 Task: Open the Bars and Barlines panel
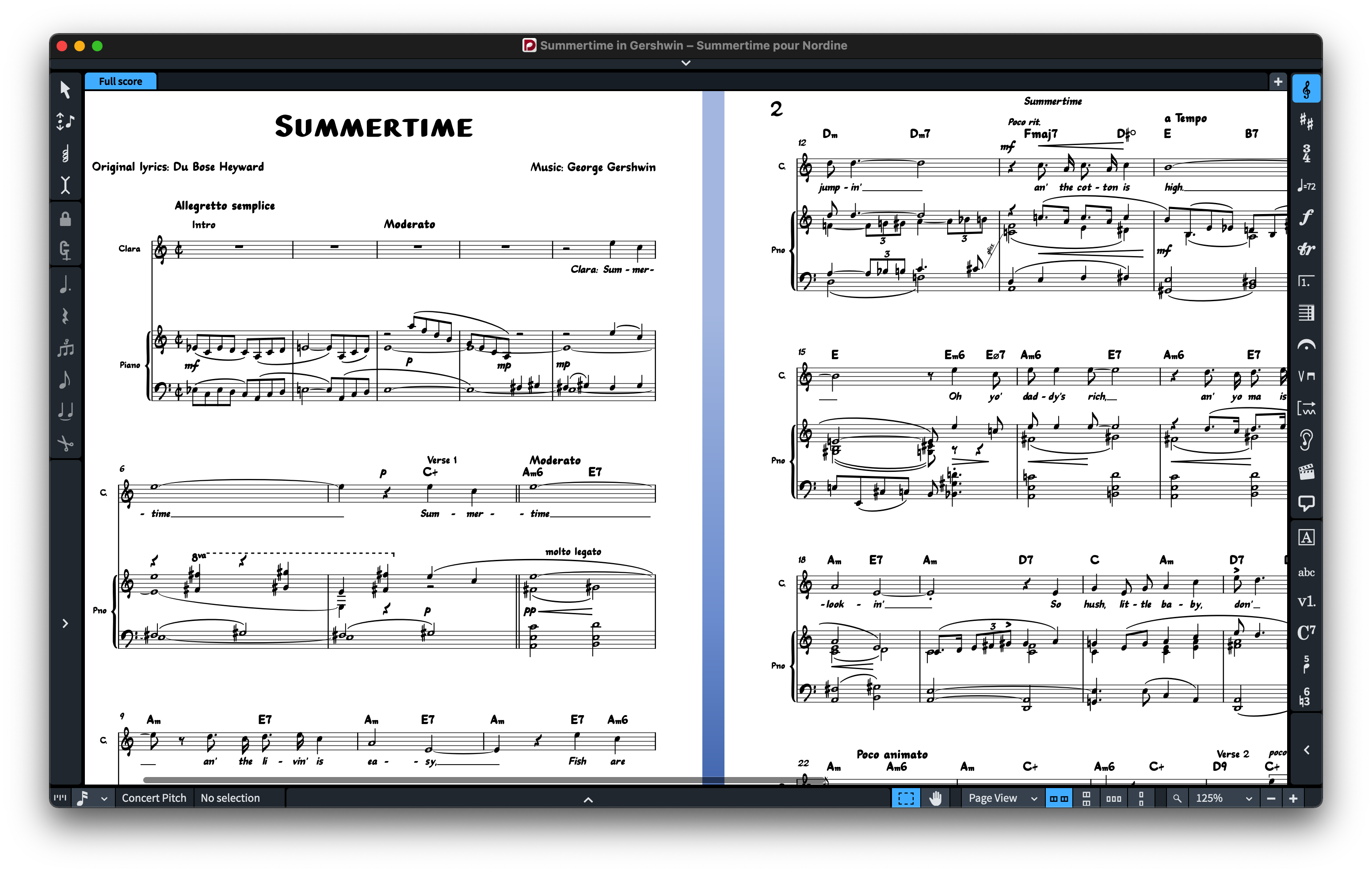(x=1306, y=313)
